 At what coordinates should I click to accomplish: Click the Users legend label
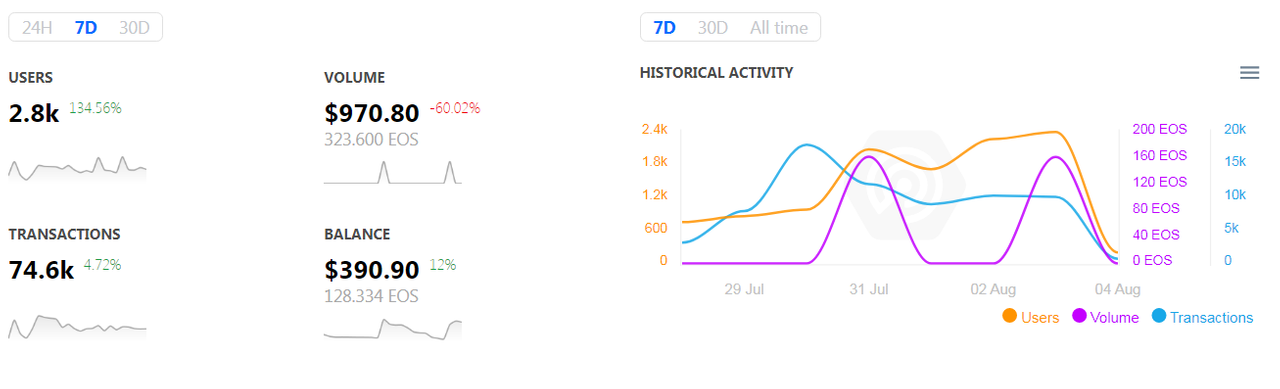pos(1040,317)
